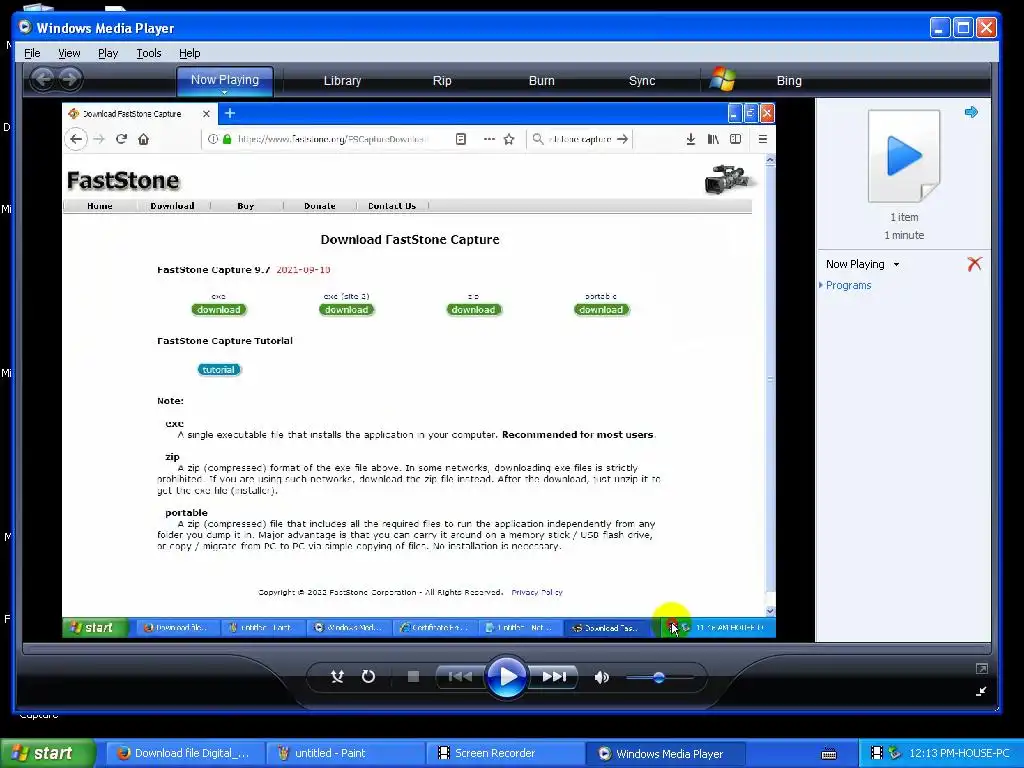
Task: Click the address bar URL in video
Action: (332, 139)
